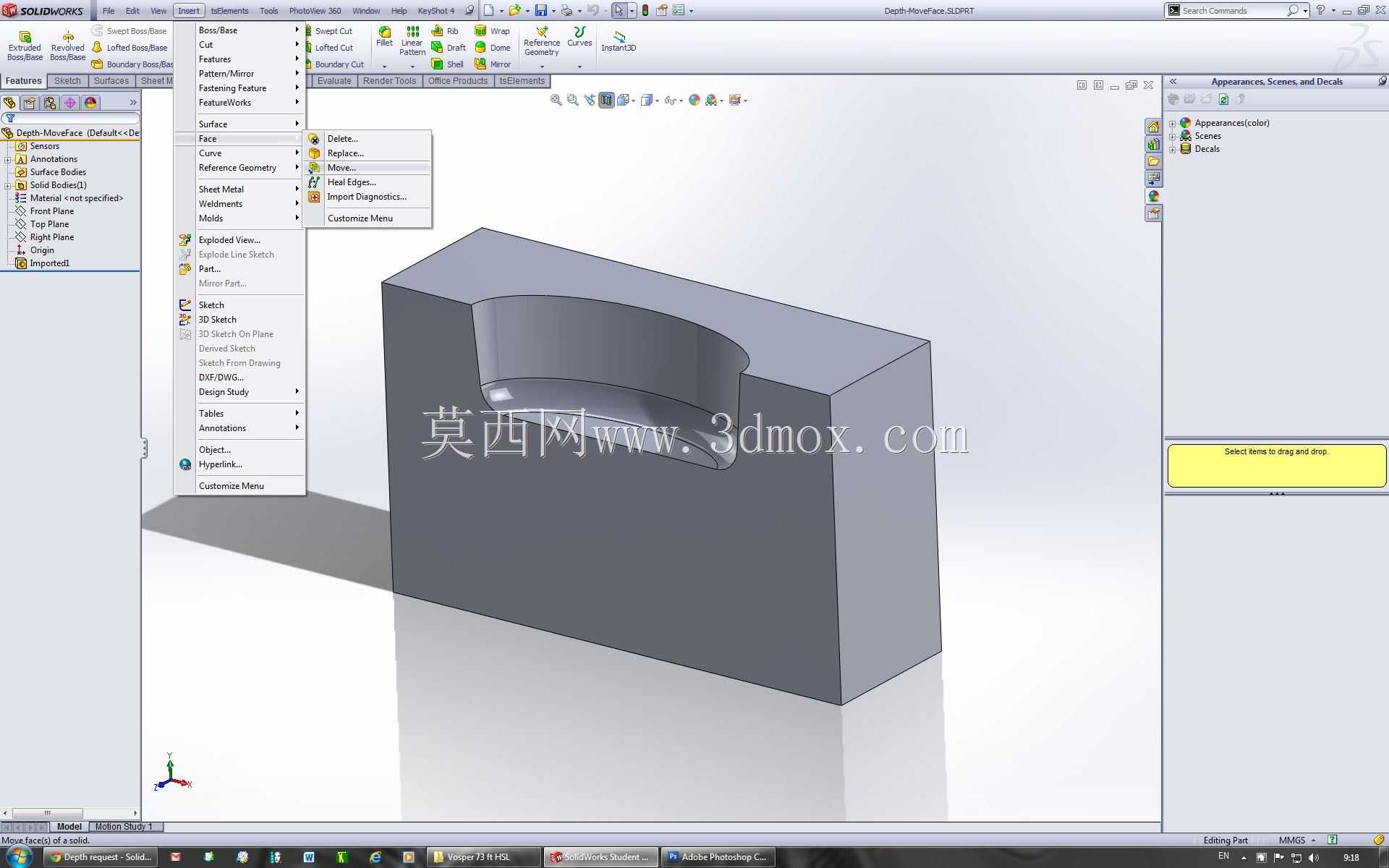
Task: Open SolidWorks Resources home icon in task pane
Action: pyautogui.click(x=1153, y=127)
